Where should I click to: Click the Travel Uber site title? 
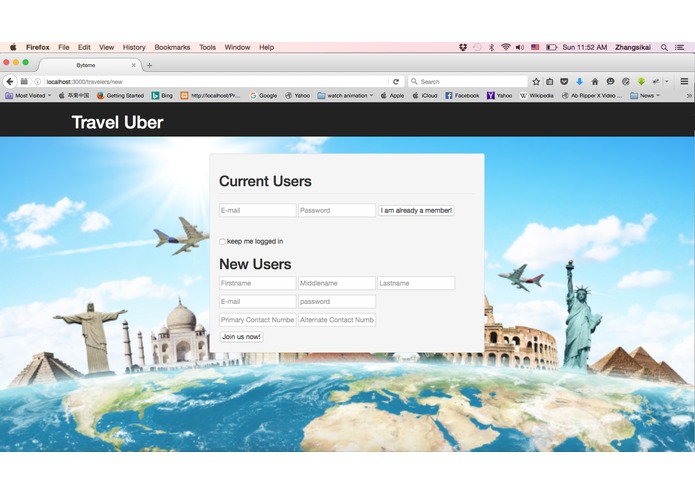click(117, 122)
